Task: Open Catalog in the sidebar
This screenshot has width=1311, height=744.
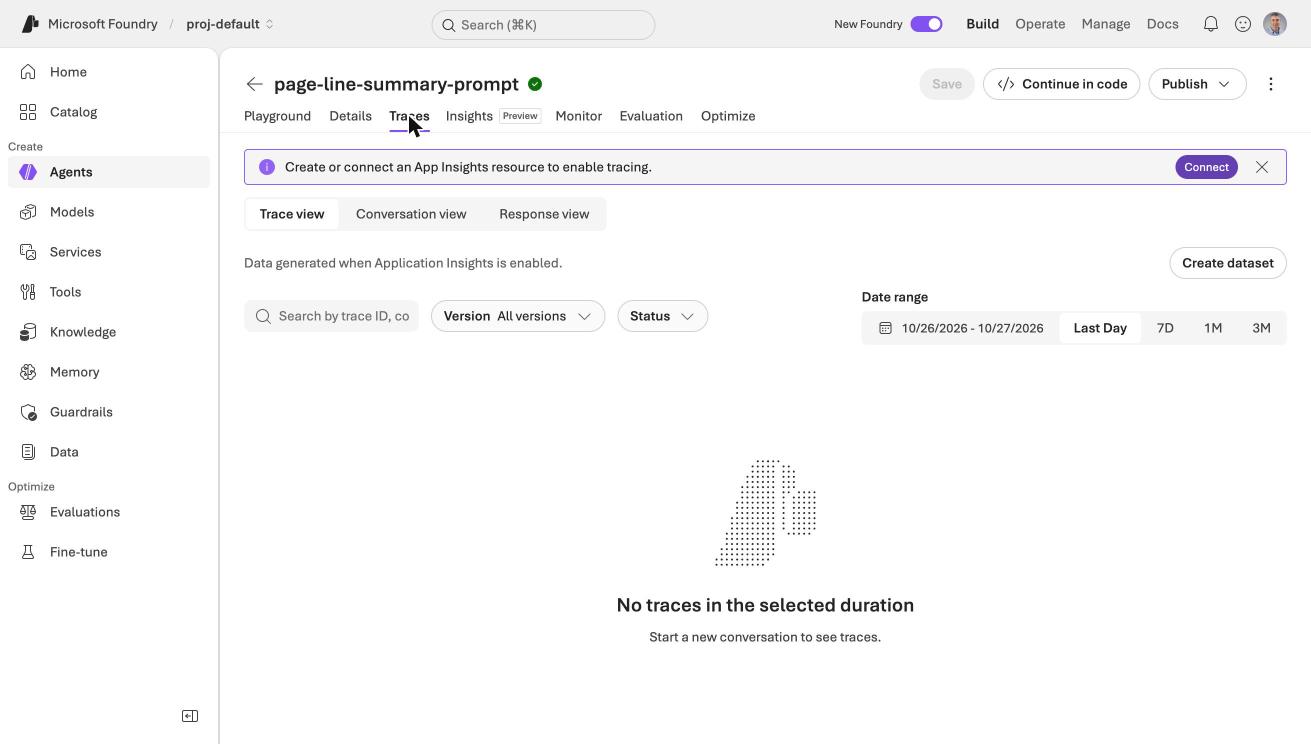Action: [109, 112]
